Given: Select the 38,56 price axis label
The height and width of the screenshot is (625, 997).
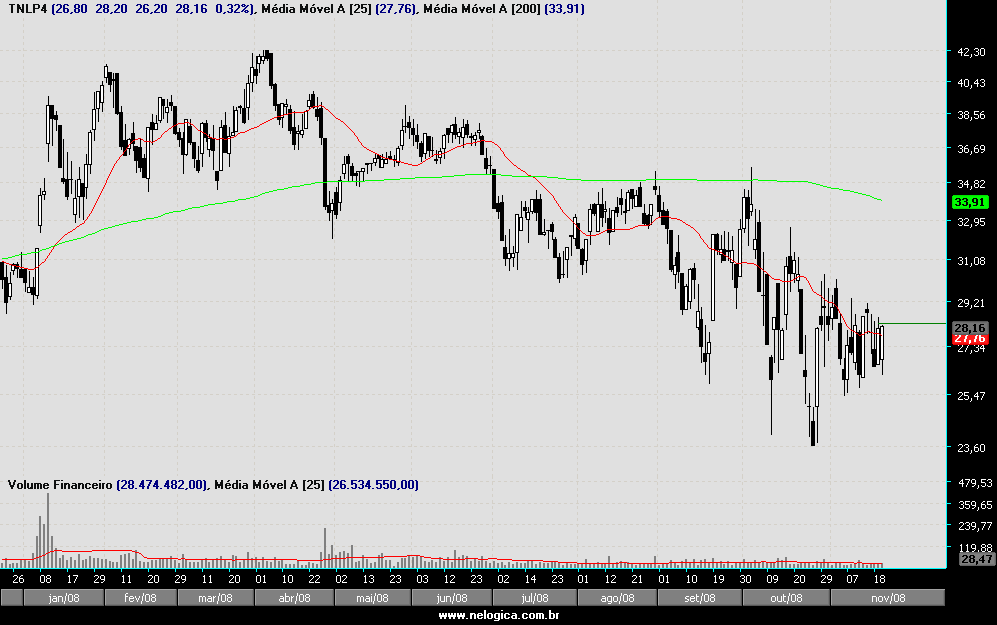Looking at the screenshot, I should click(971, 115).
